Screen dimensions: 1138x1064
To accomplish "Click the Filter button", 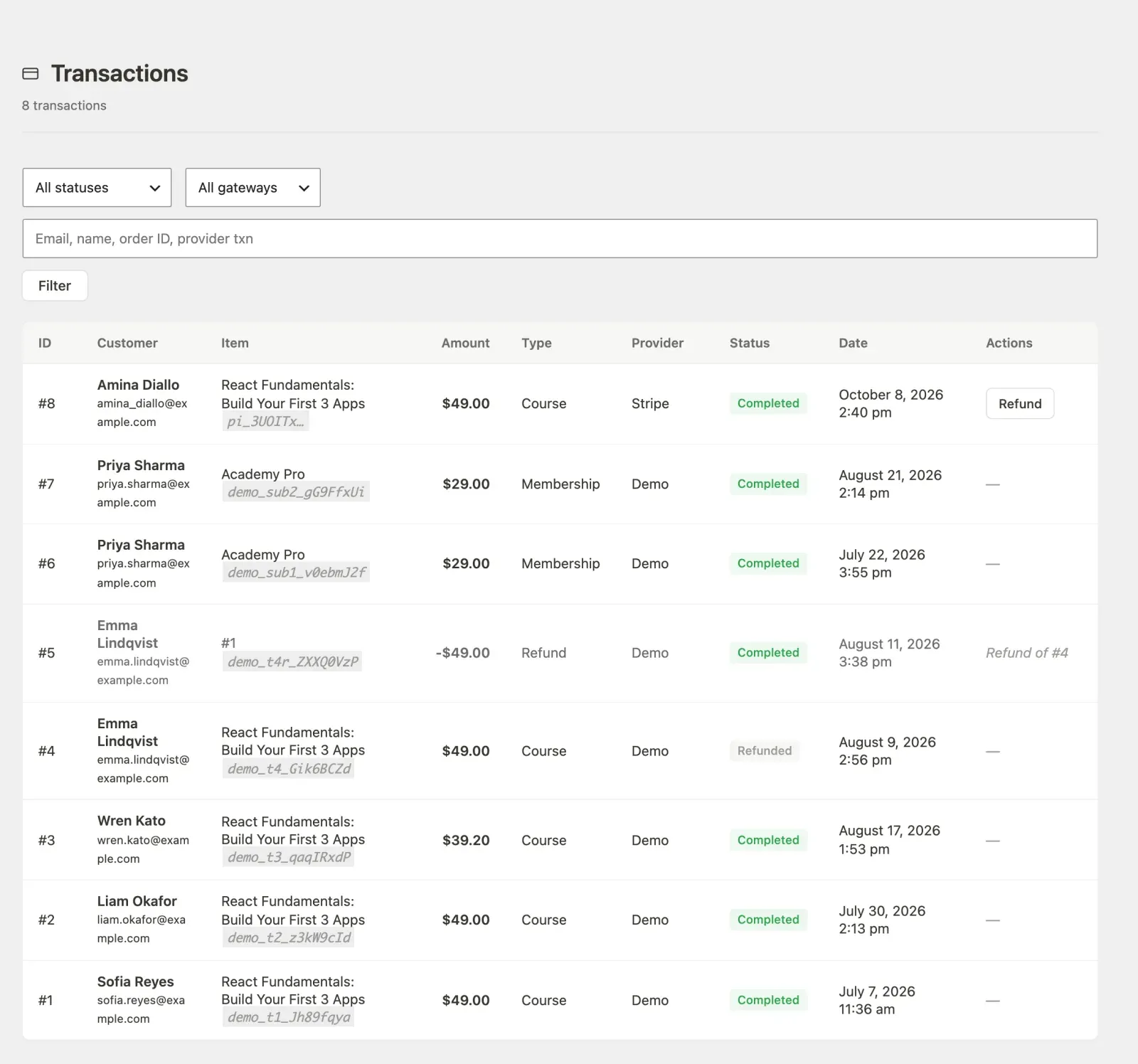I will click(55, 286).
